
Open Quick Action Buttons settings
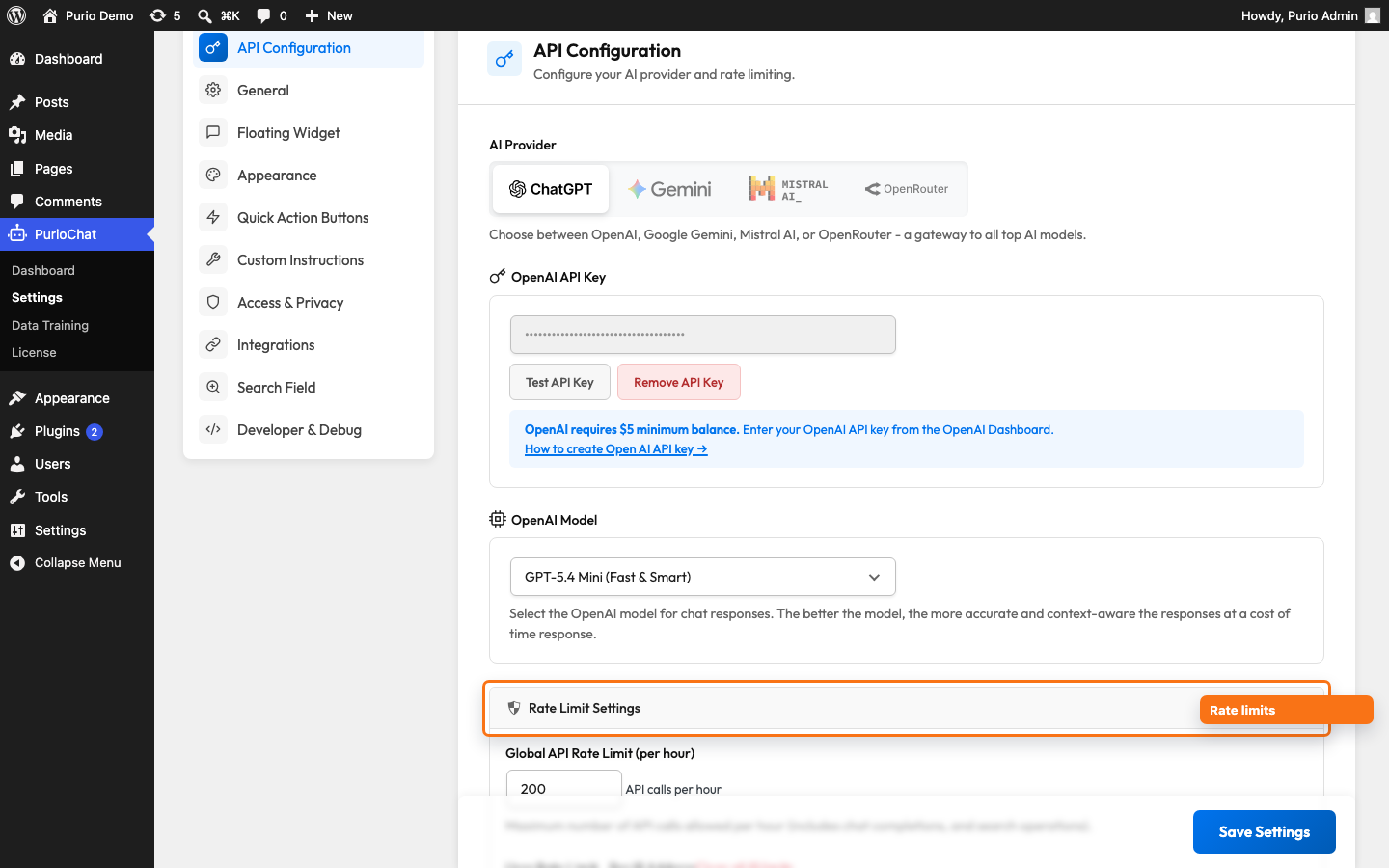coord(309,217)
